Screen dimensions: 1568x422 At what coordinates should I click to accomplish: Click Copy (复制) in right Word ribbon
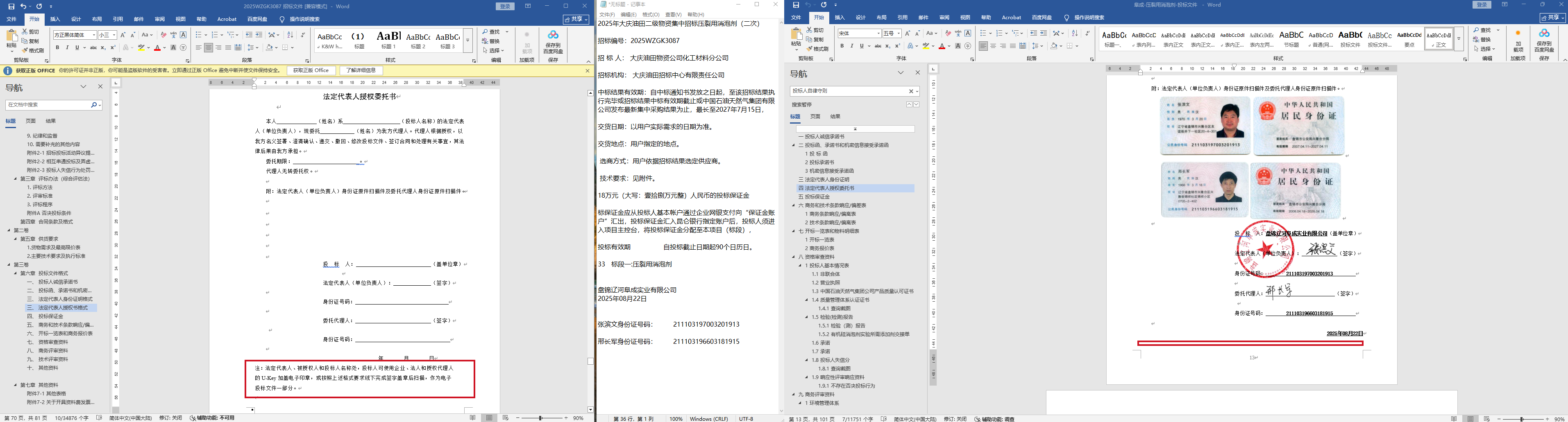[x=815, y=40]
